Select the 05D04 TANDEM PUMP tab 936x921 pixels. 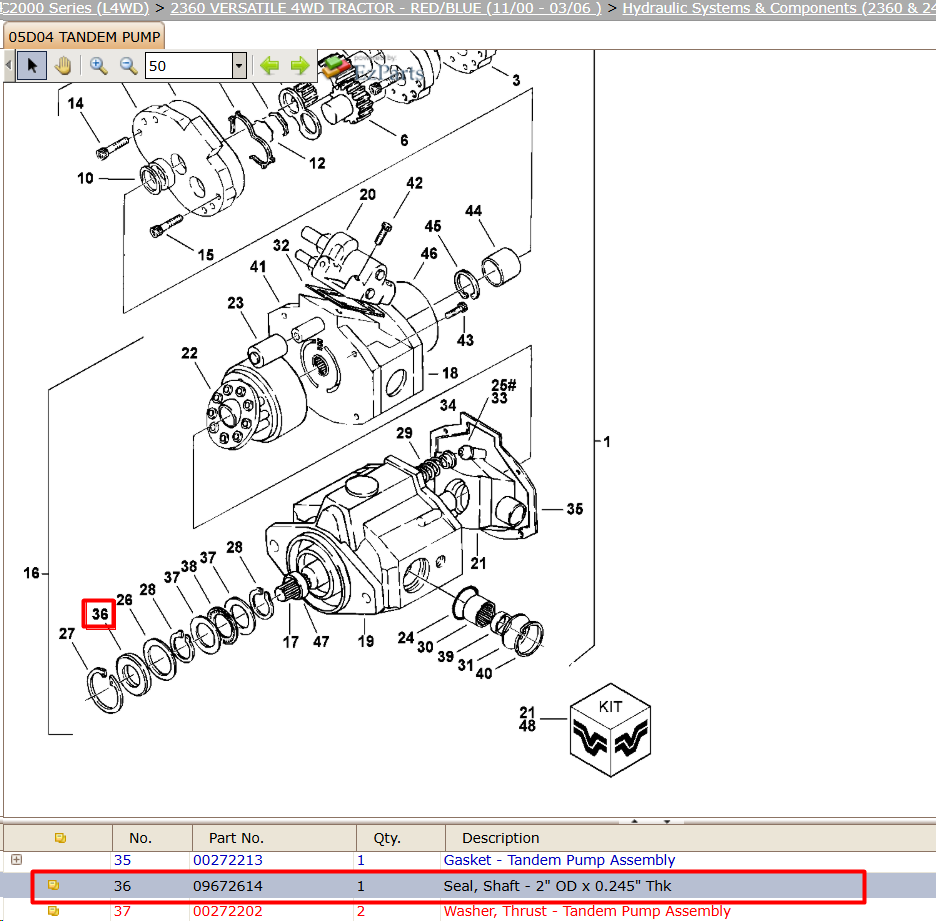tap(84, 37)
